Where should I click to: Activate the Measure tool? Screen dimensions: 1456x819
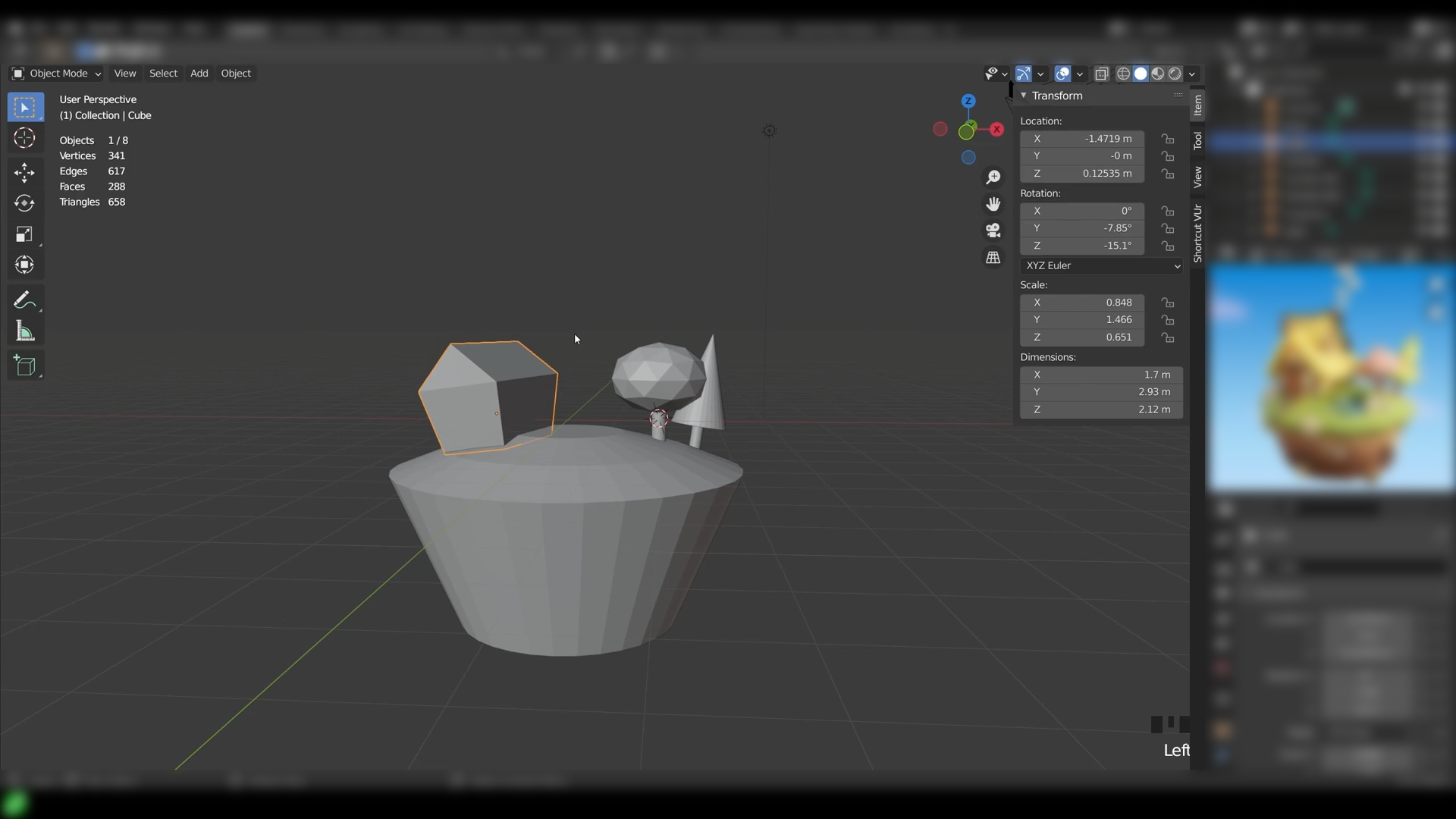coord(25,331)
